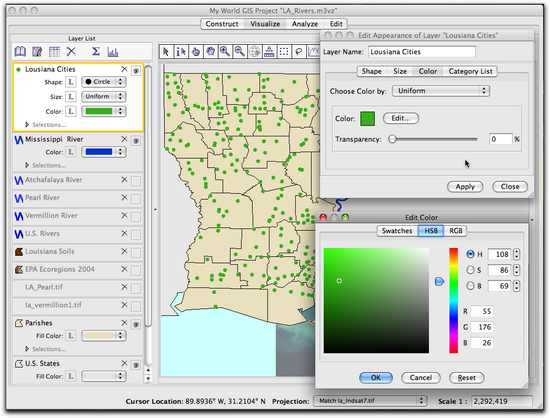Click the Transparency slider handle
The width and height of the screenshot is (550, 418).
coord(392,139)
